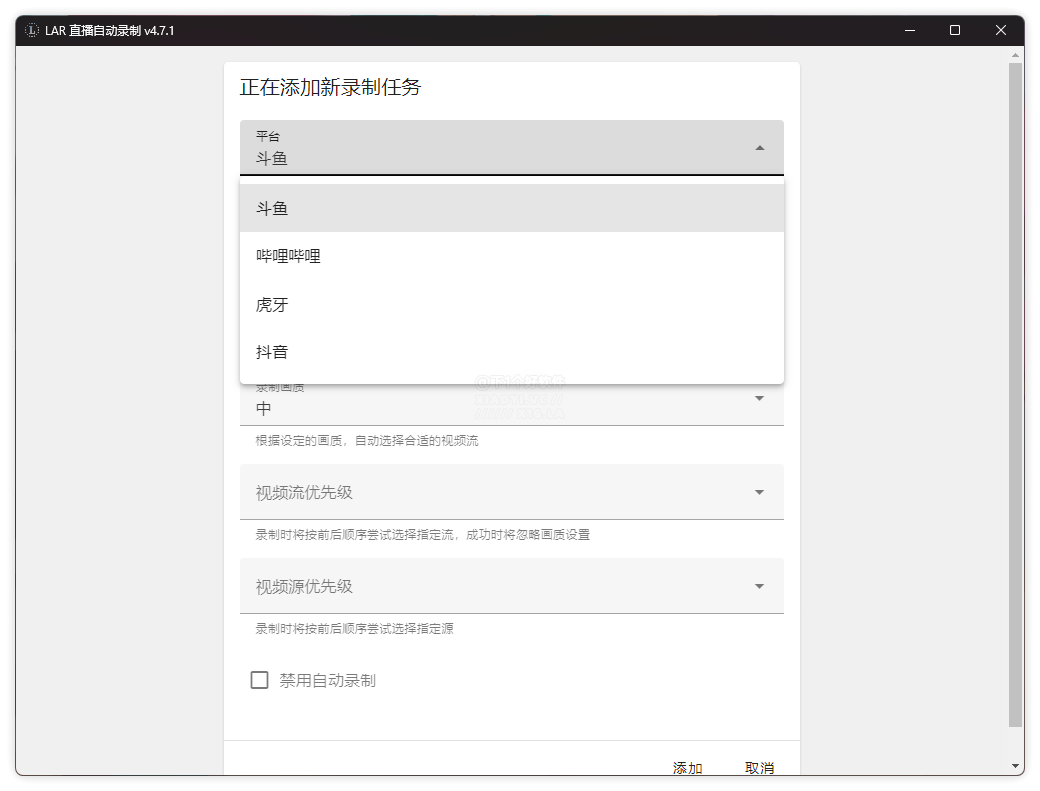The width and height of the screenshot is (1040, 791).
Task: Click the vertical scrollbar thumb
Action: coord(1015,395)
